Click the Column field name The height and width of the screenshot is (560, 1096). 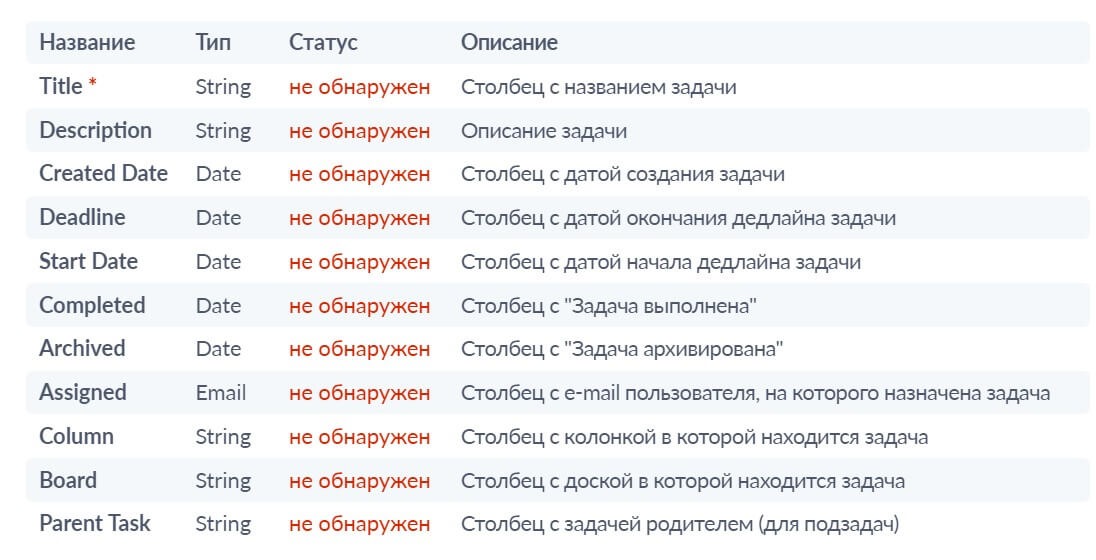coord(76,436)
